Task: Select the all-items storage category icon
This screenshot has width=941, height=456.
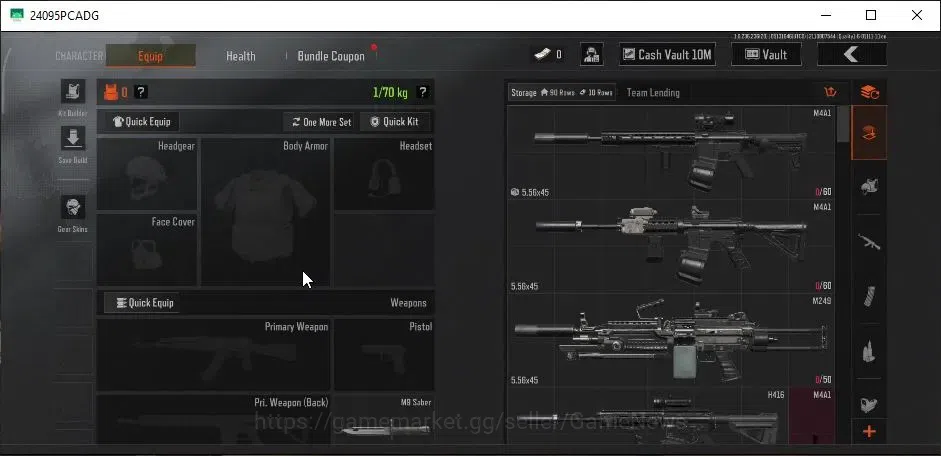Action: pos(870,133)
